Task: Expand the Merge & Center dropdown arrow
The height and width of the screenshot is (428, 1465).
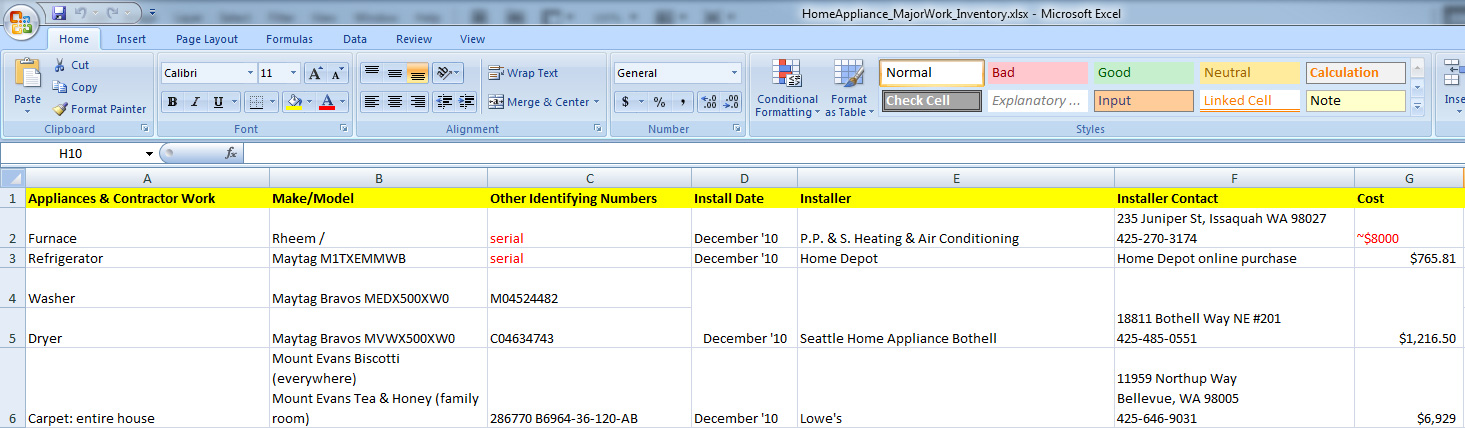Action: (596, 102)
